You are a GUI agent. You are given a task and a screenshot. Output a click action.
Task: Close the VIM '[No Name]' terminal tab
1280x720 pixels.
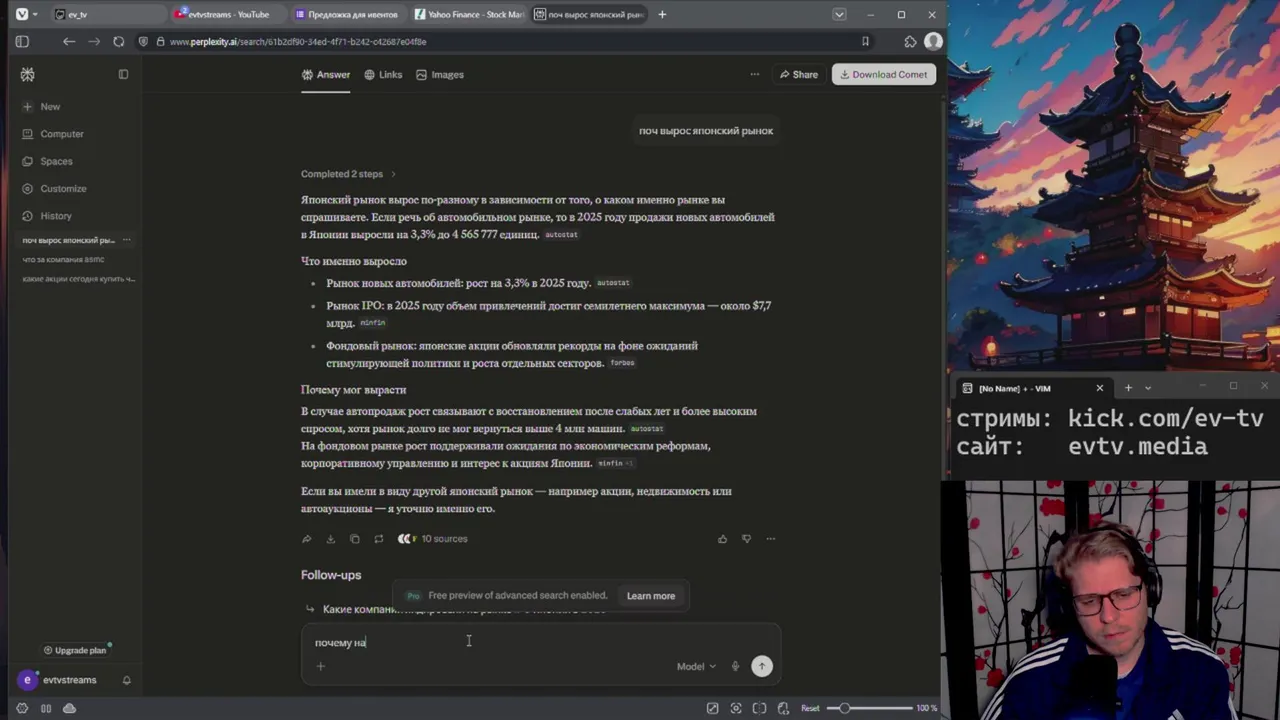pyautogui.click(x=1100, y=388)
